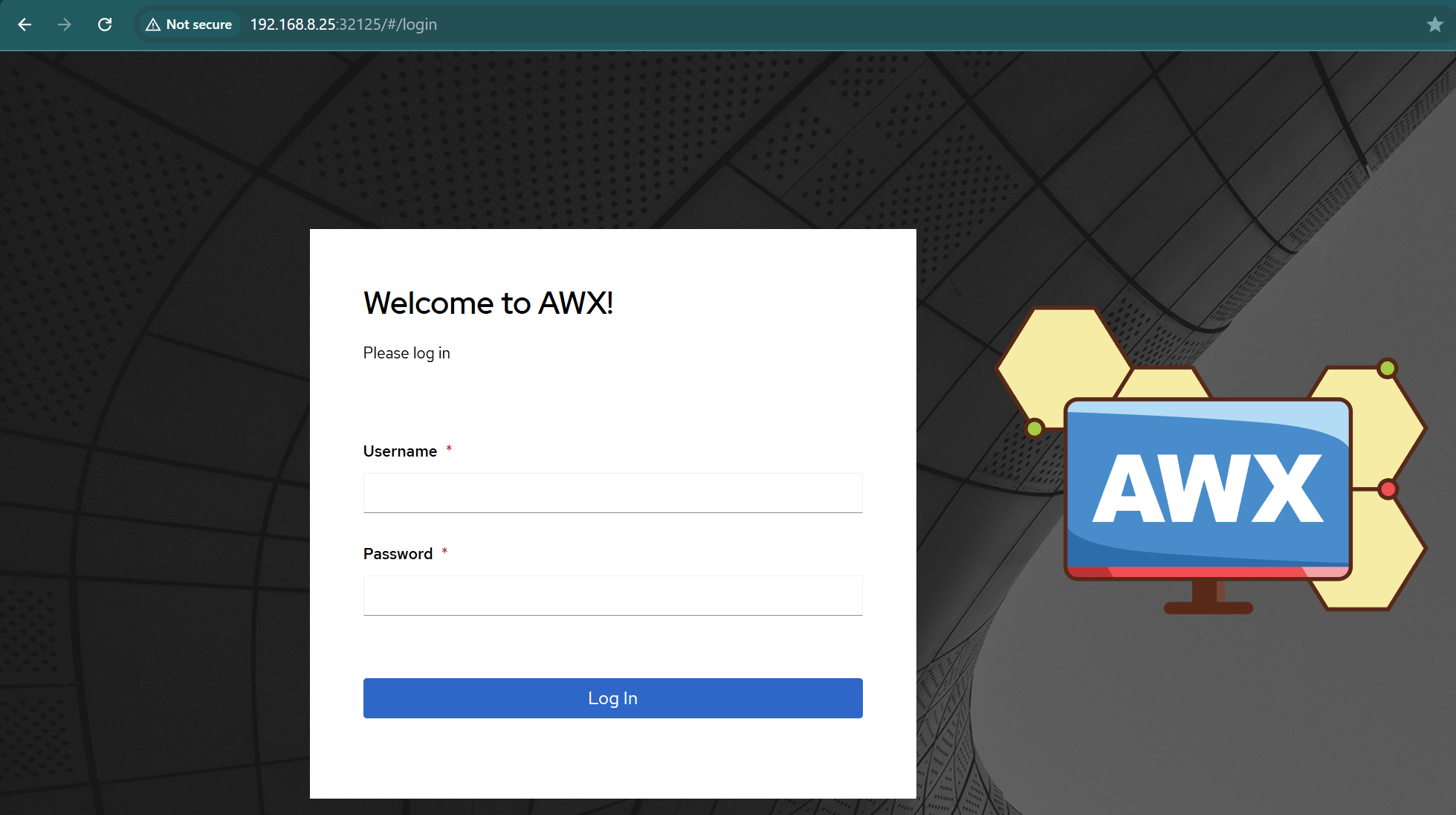Reload the AWX login page
1456x815 pixels.
click(105, 25)
